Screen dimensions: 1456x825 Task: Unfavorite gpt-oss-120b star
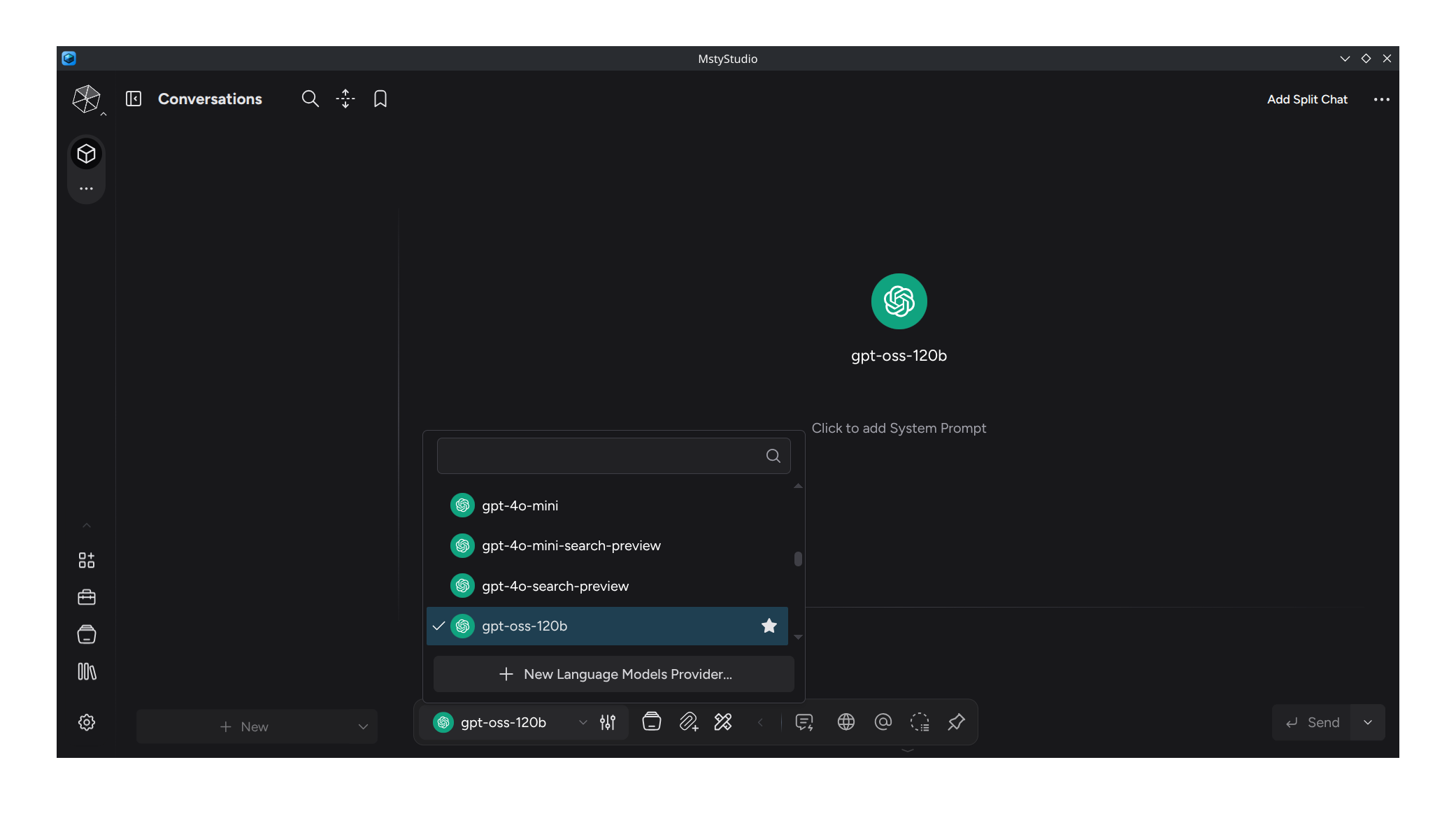tap(769, 626)
